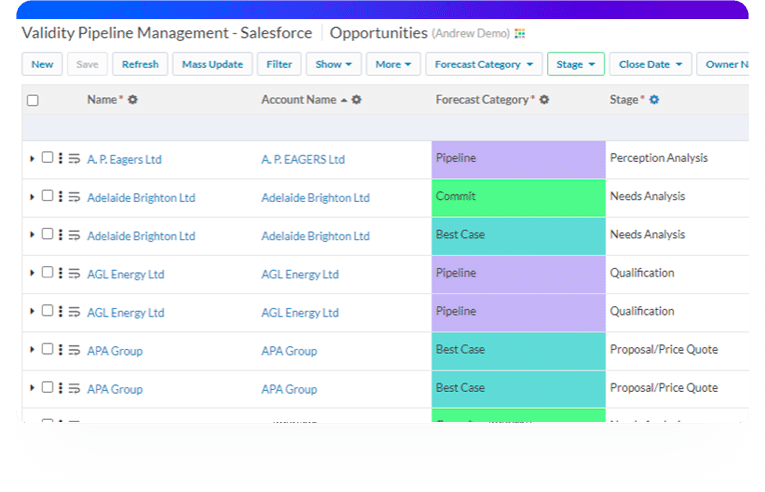Open the Forecast Category toolbar dropdown
The width and height of the screenshot is (765, 492).
[483, 64]
